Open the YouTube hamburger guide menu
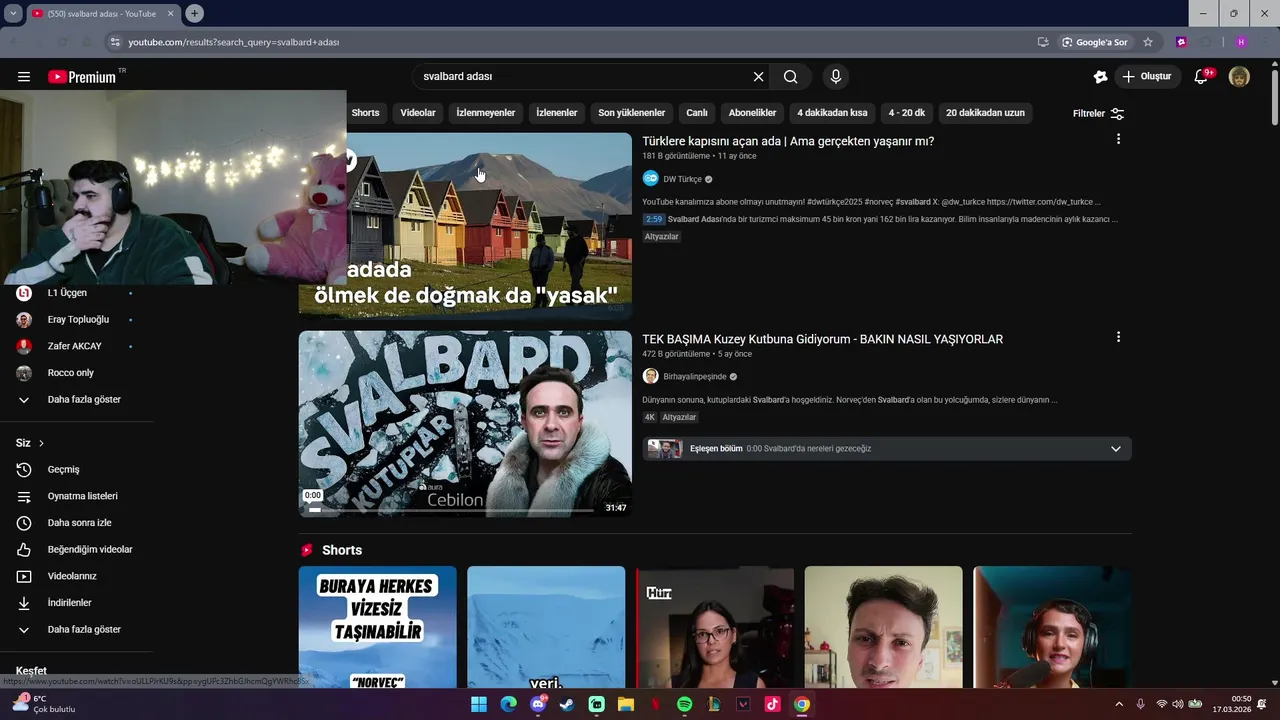The height and width of the screenshot is (720, 1280). [x=24, y=77]
